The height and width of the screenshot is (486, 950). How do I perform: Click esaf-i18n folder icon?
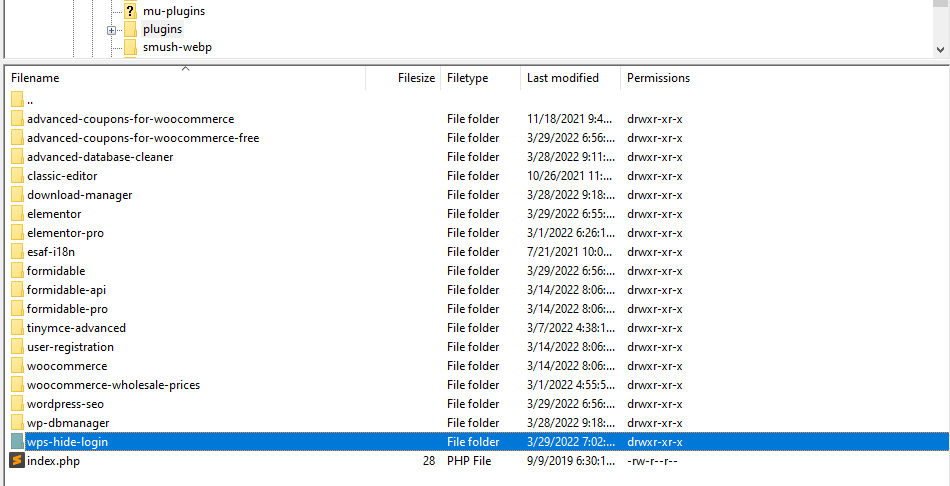click(x=17, y=251)
